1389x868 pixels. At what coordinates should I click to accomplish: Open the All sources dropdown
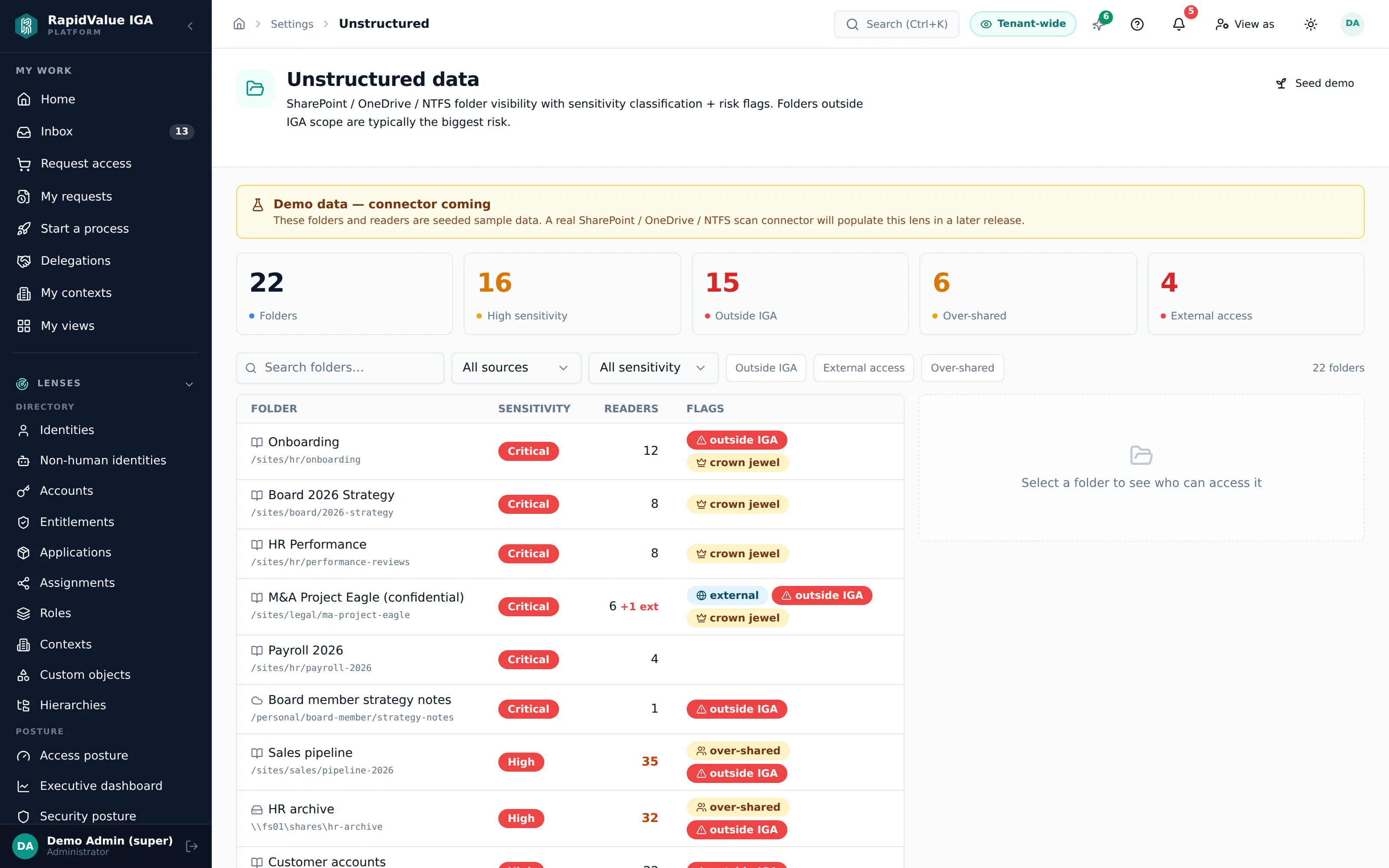coord(516,368)
